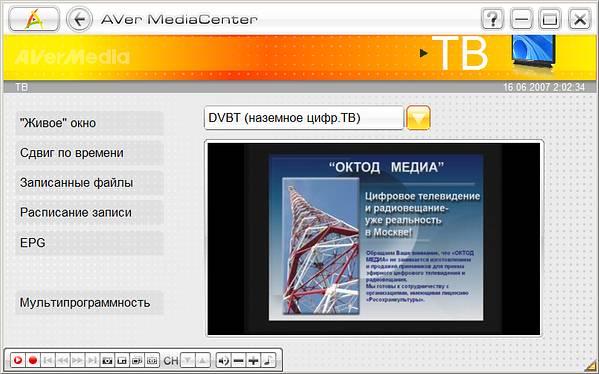Click the TV preview video window
The image size is (599, 374).
[x=374, y=239]
